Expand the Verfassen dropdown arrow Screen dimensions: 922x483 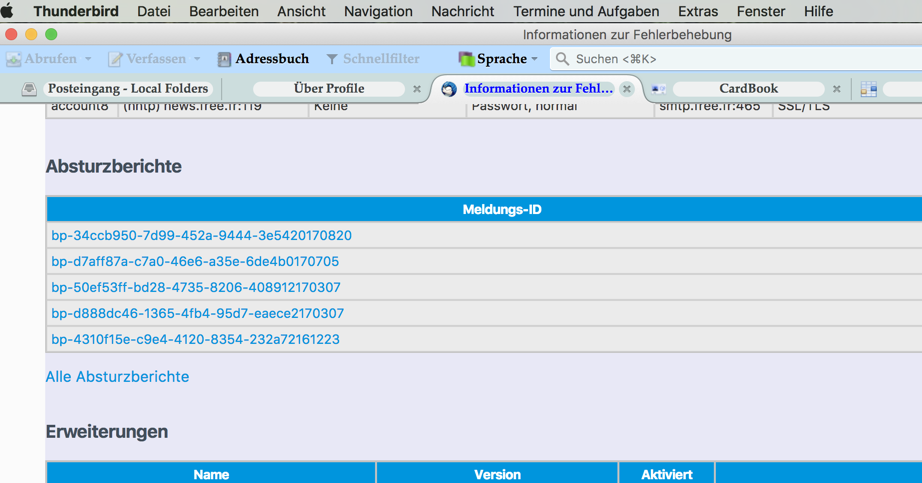(x=197, y=59)
